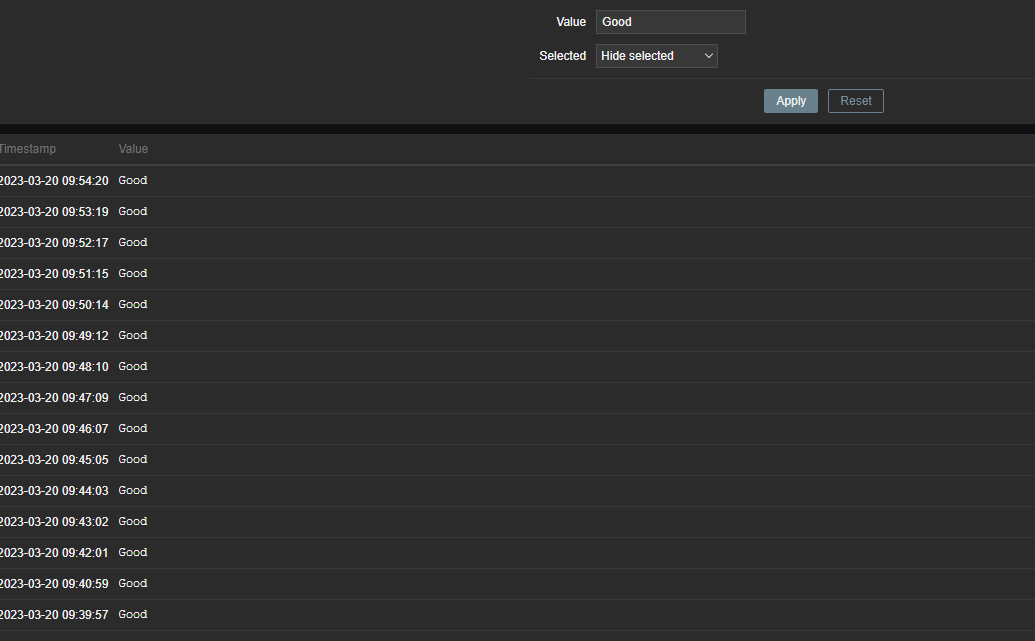Select timestamp 2023-03-20 09:50:14
The width and height of the screenshot is (1035, 641).
click(54, 305)
